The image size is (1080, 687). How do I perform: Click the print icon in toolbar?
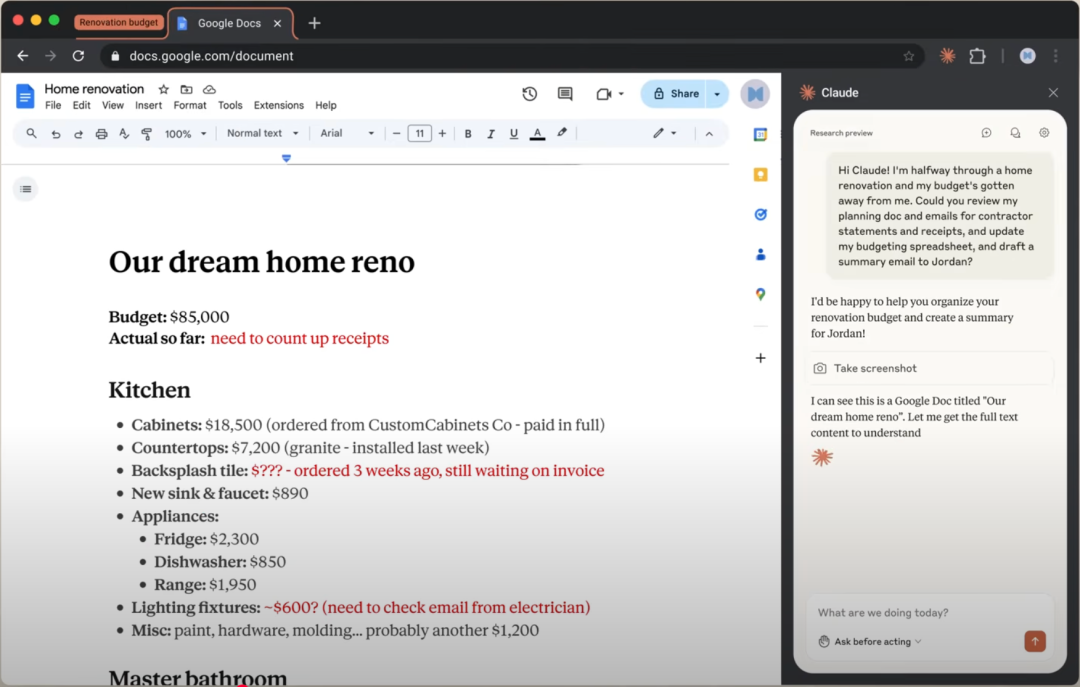[x=101, y=134]
